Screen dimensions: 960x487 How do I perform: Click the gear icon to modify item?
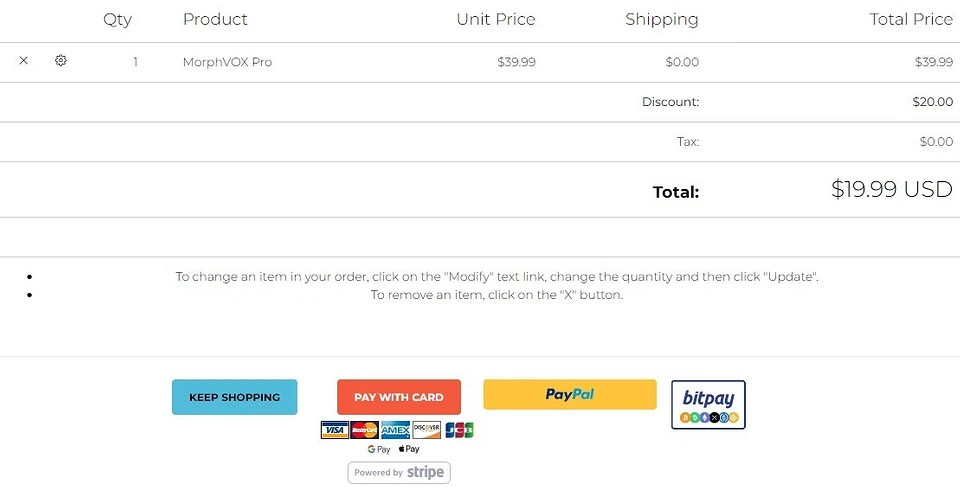(61, 61)
